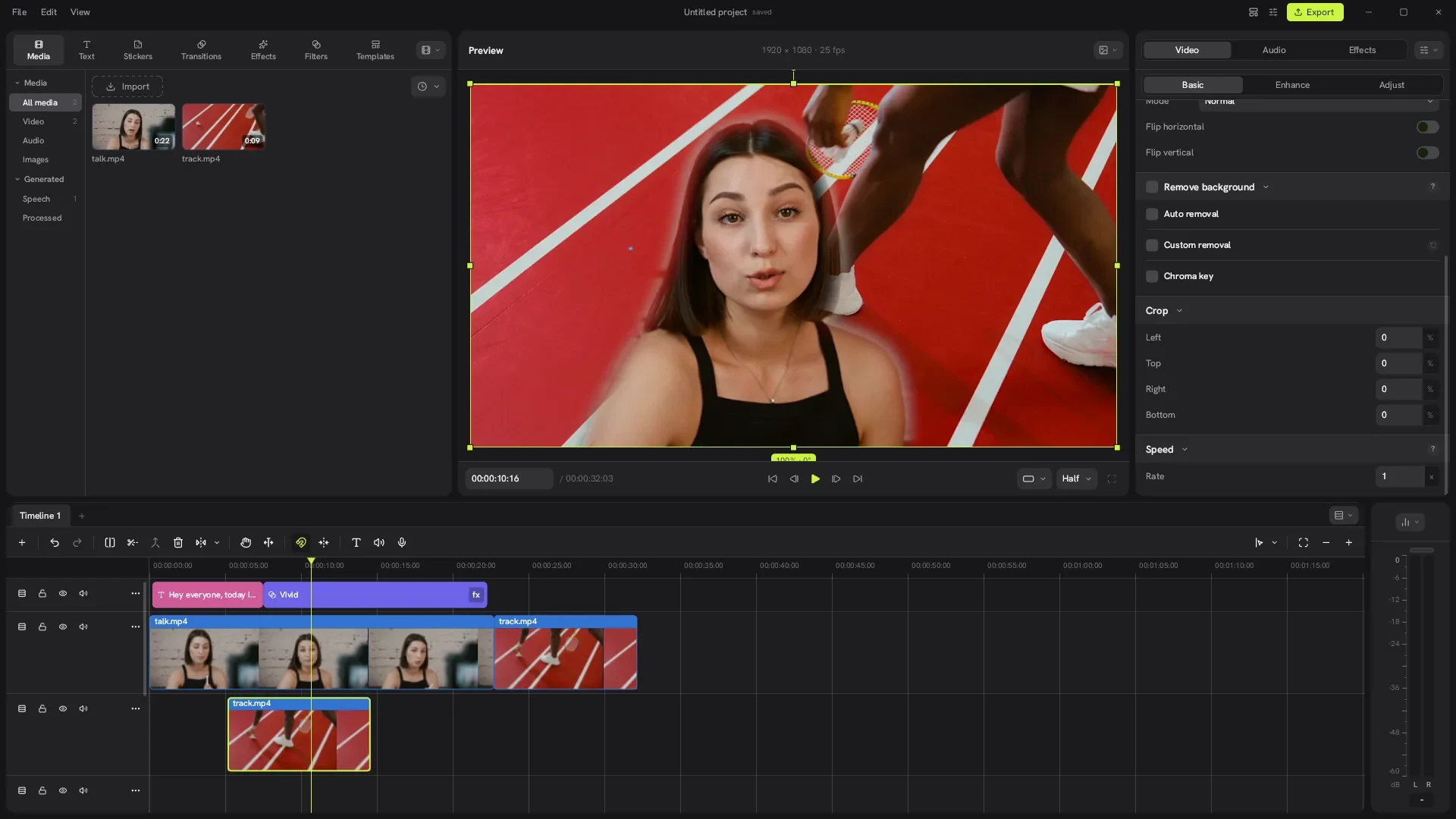
Task: Open the Stickers panel
Action: (x=138, y=50)
